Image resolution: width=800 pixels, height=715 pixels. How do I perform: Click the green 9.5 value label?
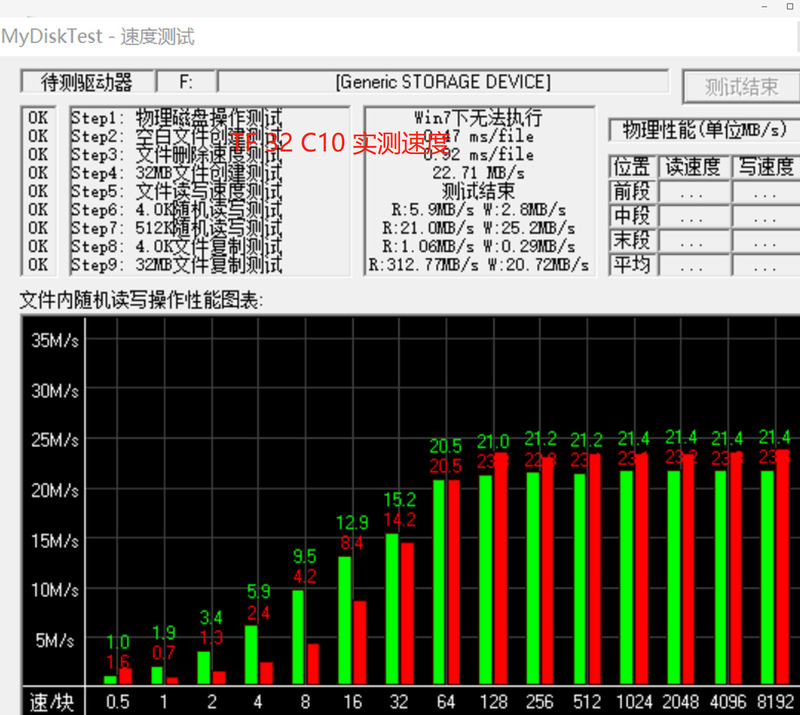305,556
